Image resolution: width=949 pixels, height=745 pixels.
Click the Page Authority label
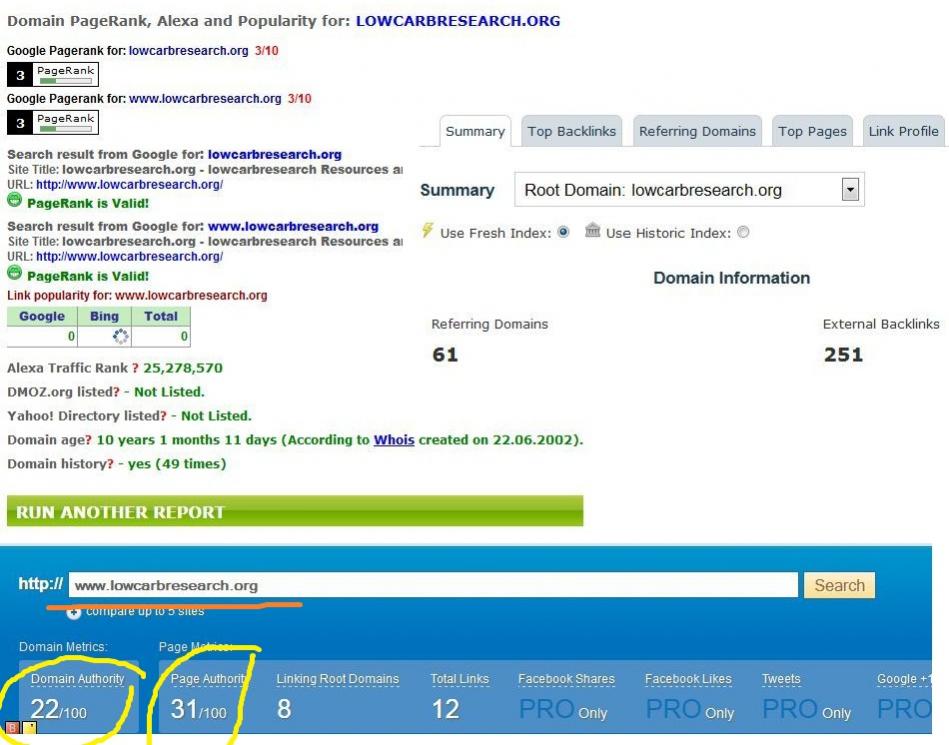click(209, 679)
